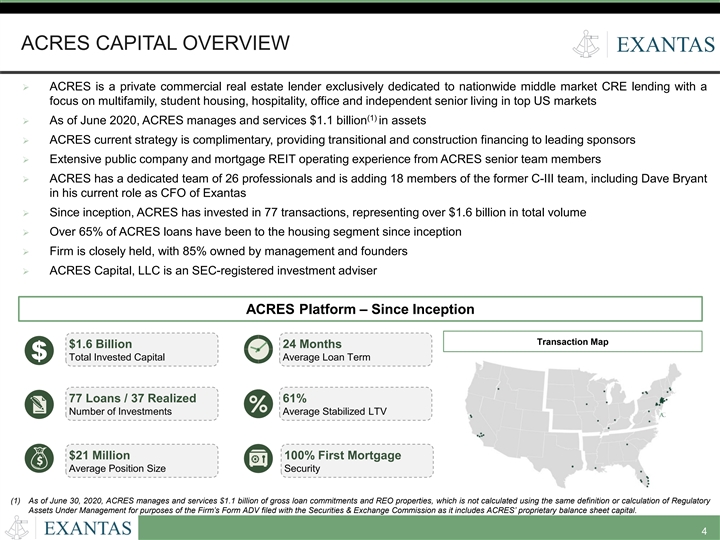Click the money bag icon beside Average Position Size
Viewport: 720px width, 540px height.
pos(39,458)
